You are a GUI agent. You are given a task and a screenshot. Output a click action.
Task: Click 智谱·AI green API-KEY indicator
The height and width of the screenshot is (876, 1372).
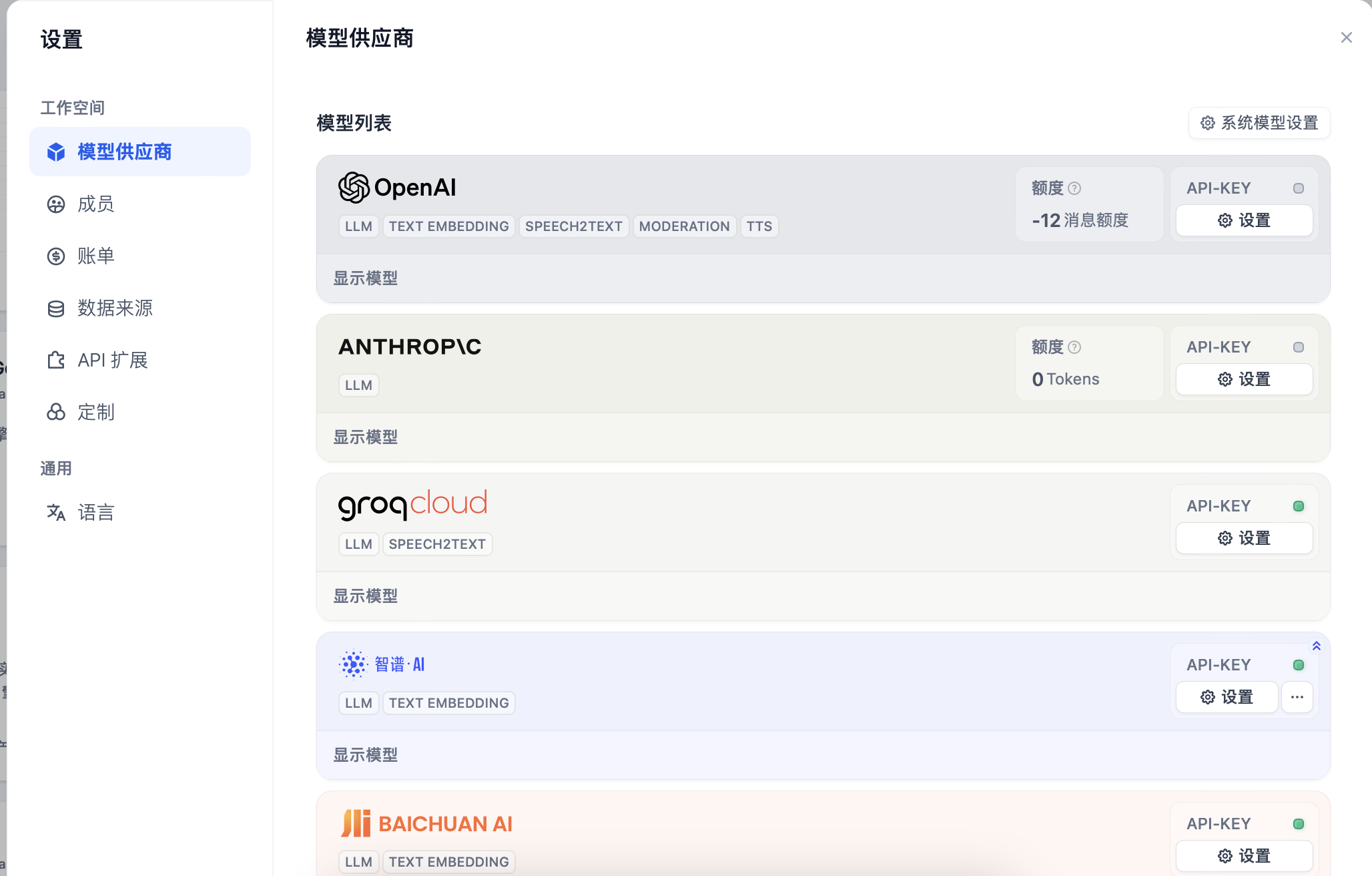[x=1299, y=665]
